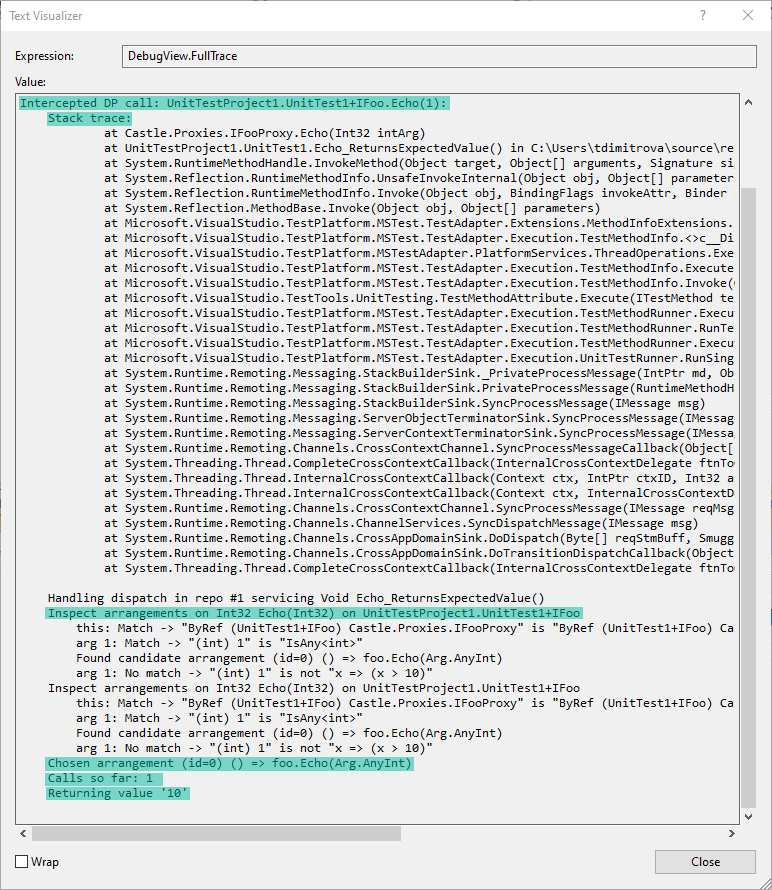Viewport: 772px width, 890px height.
Task: Click the 'ChannelServices.SyncDispatchMessage' line
Action: [401, 523]
